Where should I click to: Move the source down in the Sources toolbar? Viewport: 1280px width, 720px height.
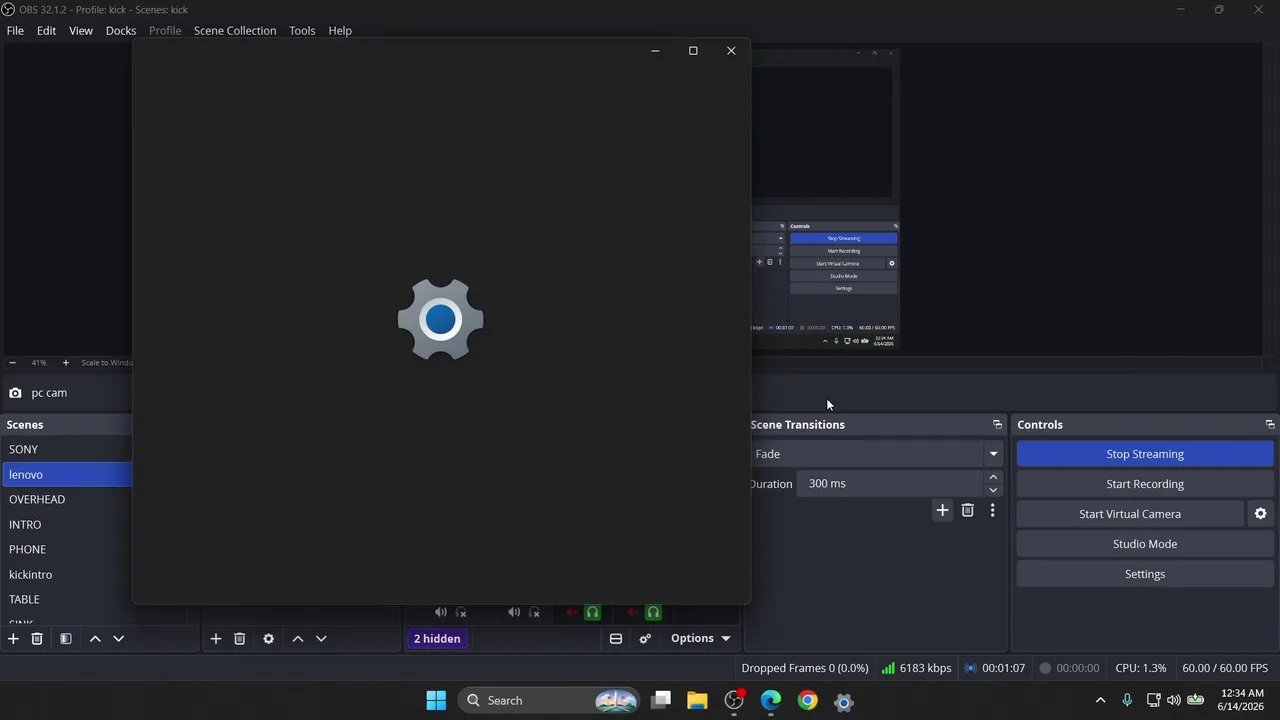pyautogui.click(x=321, y=638)
